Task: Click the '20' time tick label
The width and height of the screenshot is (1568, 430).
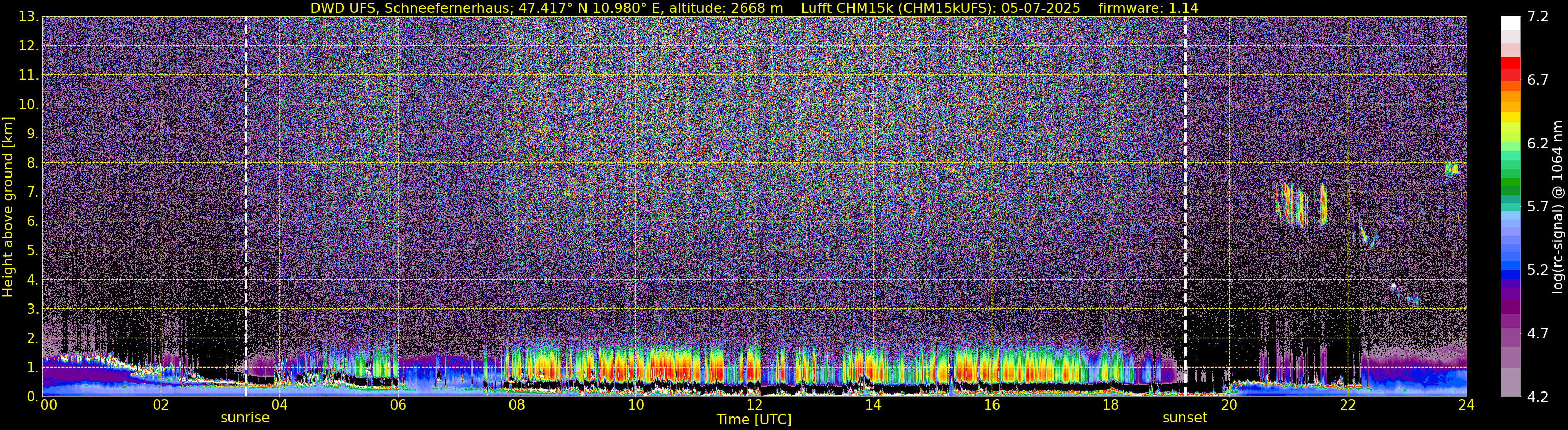Action: tap(1230, 406)
